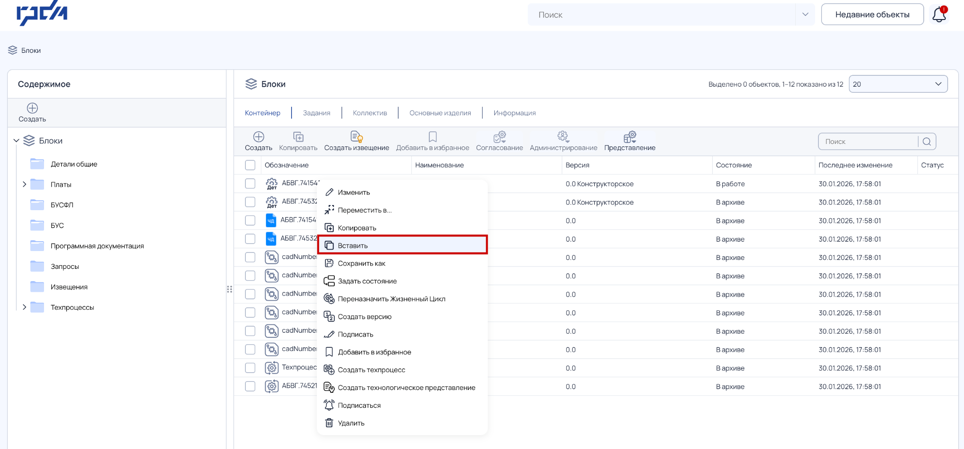Viewport: 964px width, 449px height.
Task: Click Создать in the Блоки table toolbar
Action: 258,141
